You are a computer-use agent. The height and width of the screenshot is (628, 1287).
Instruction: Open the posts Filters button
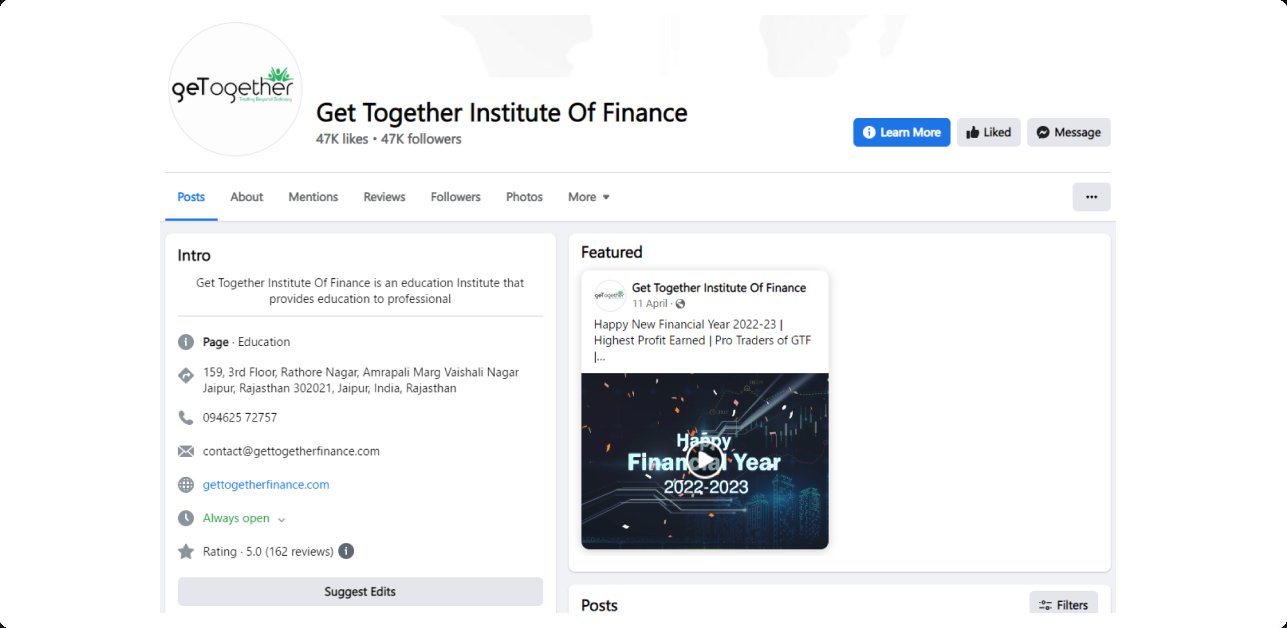coord(1063,605)
